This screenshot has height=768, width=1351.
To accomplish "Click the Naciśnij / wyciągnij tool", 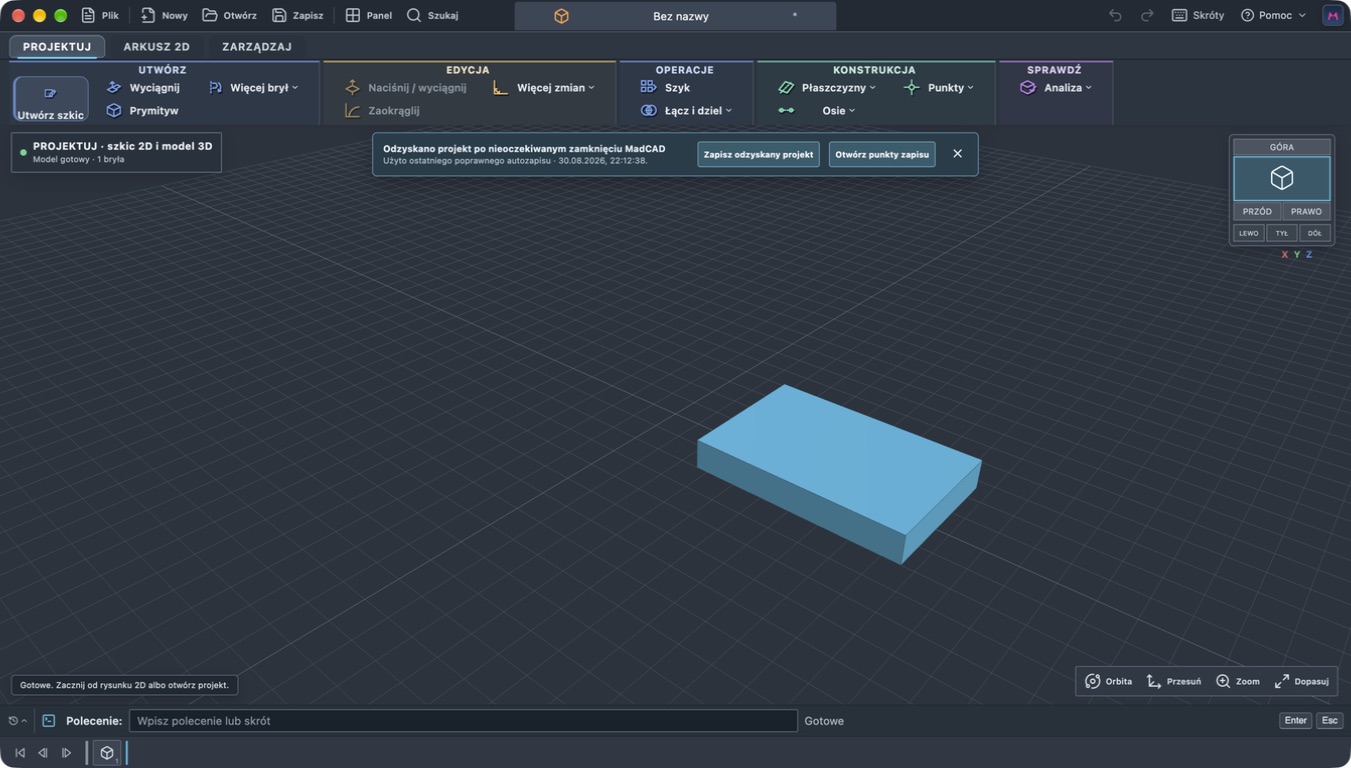I will tap(405, 88).
